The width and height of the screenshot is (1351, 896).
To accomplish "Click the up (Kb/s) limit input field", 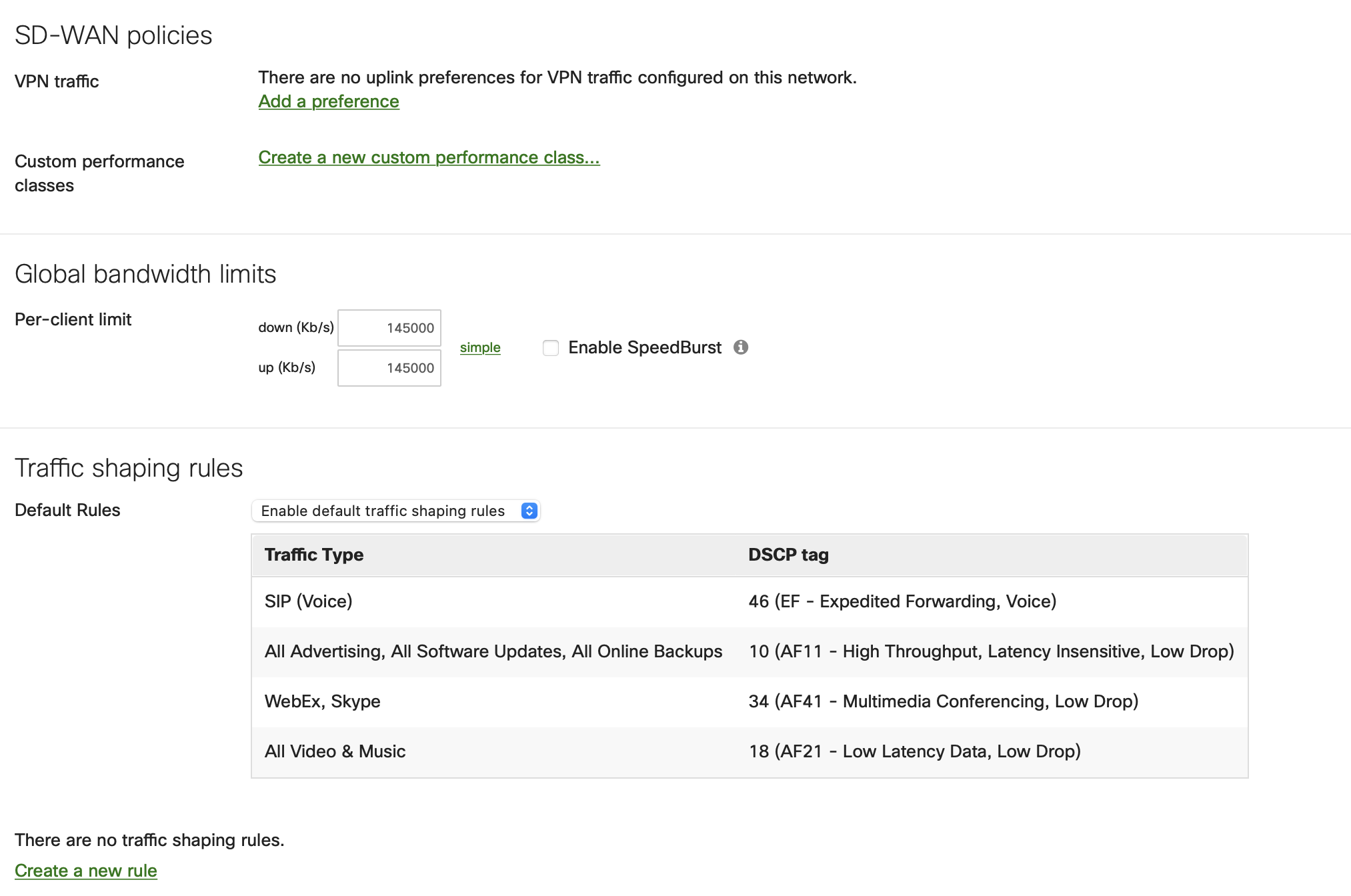I will [x=389, y=367].
